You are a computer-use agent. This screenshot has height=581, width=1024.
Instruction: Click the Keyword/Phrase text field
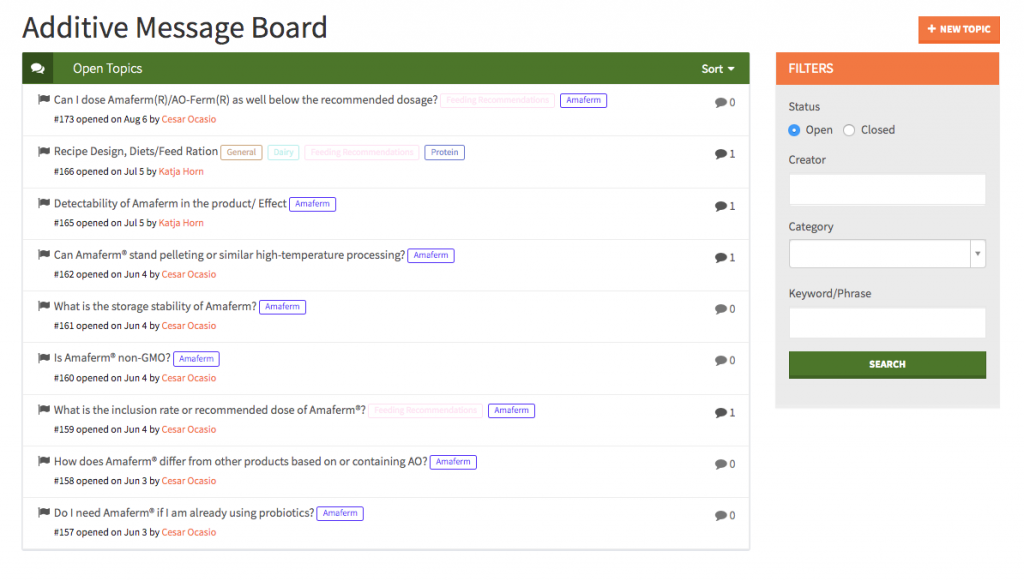pos(887,323)
